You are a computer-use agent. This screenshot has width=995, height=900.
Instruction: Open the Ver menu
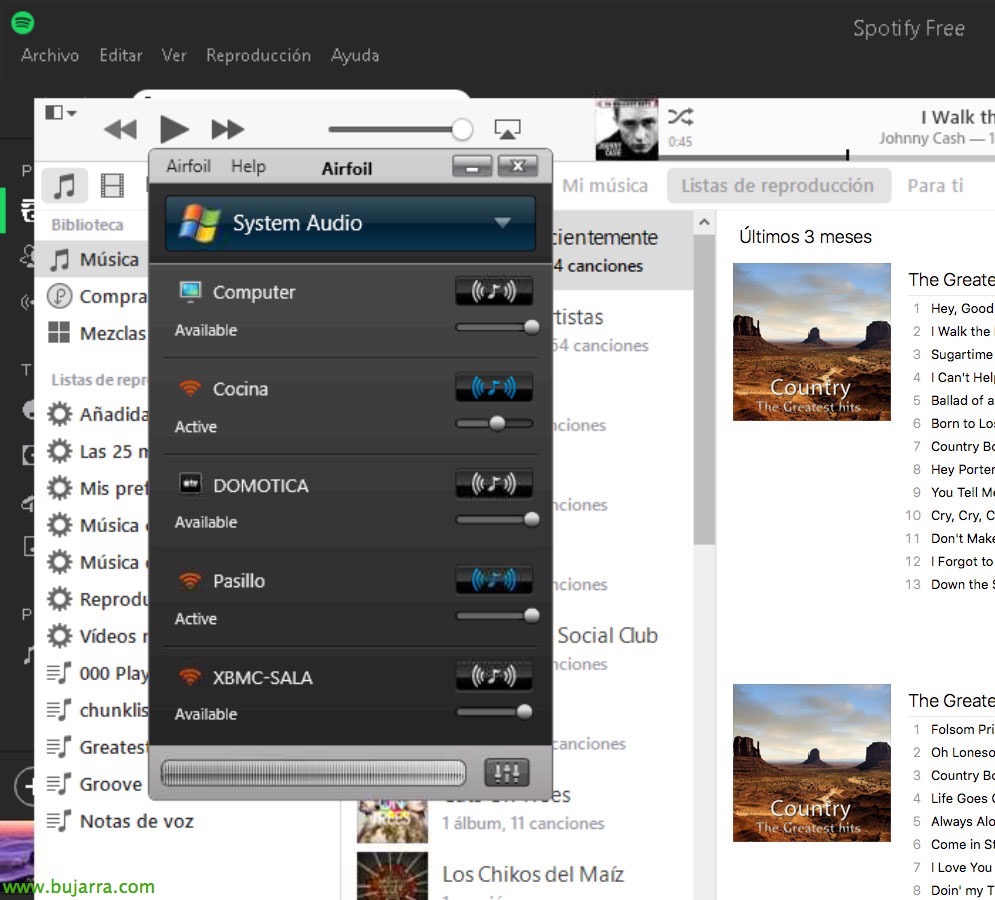[174, 55]
